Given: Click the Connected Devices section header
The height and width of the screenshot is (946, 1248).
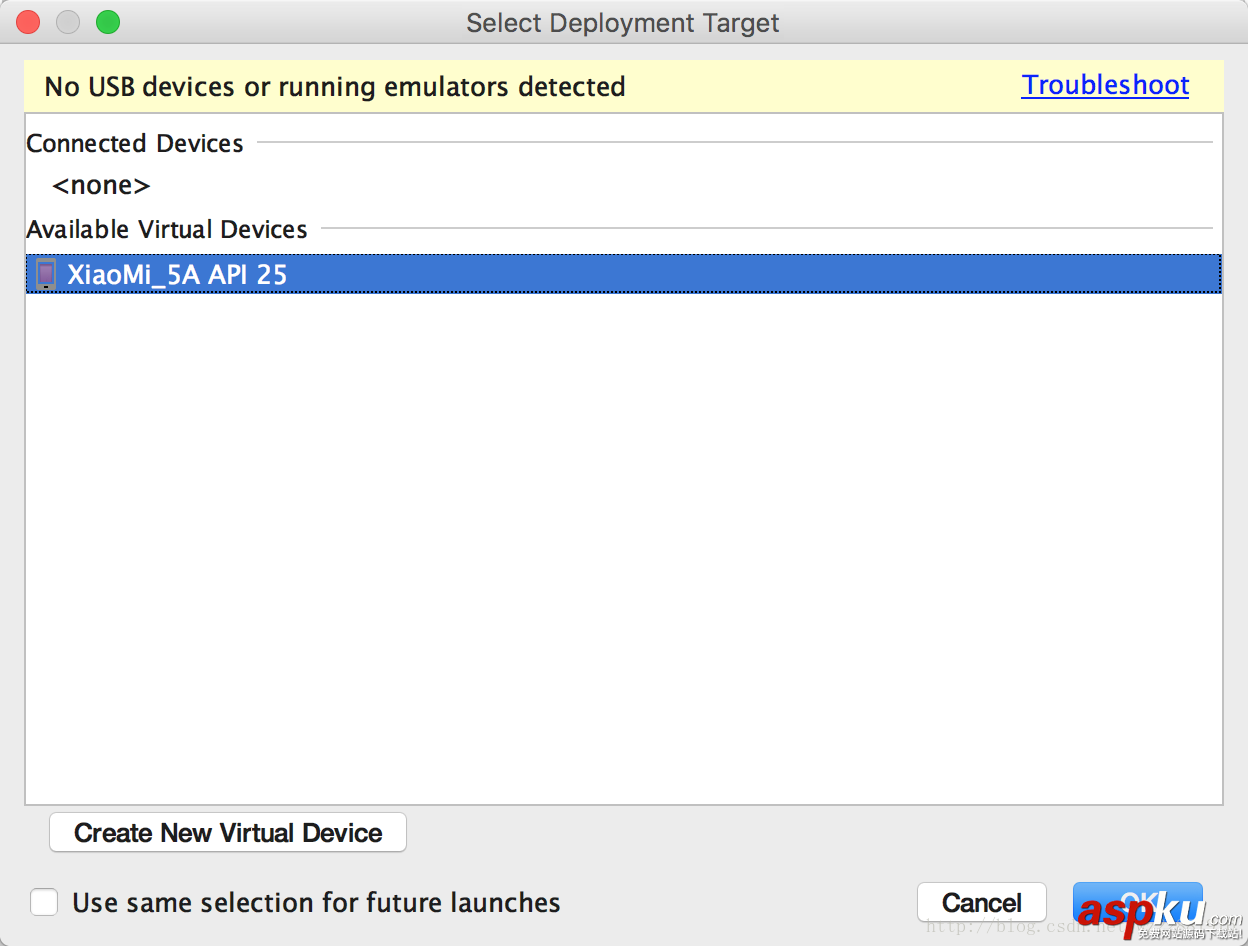Looking at the screenshot, I should click(135, 144).
